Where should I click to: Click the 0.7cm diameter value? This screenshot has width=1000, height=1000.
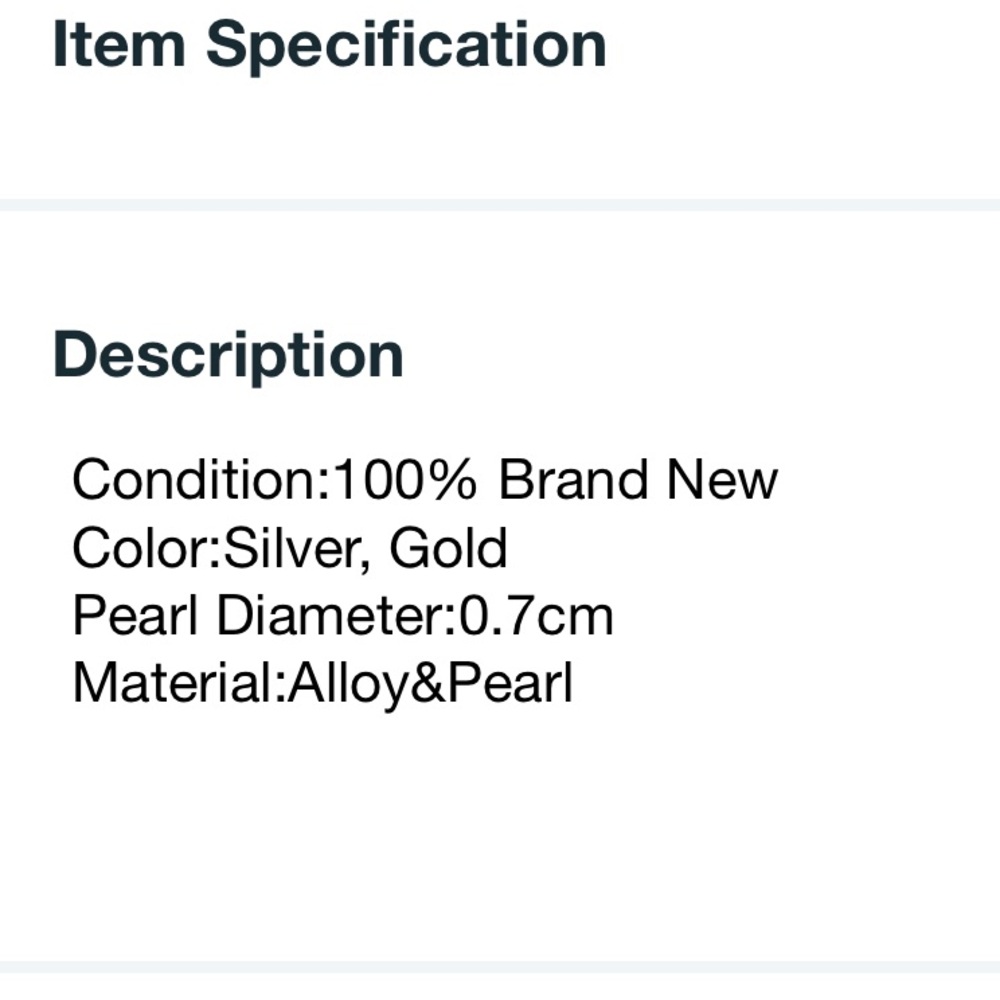tap(536, 616)
